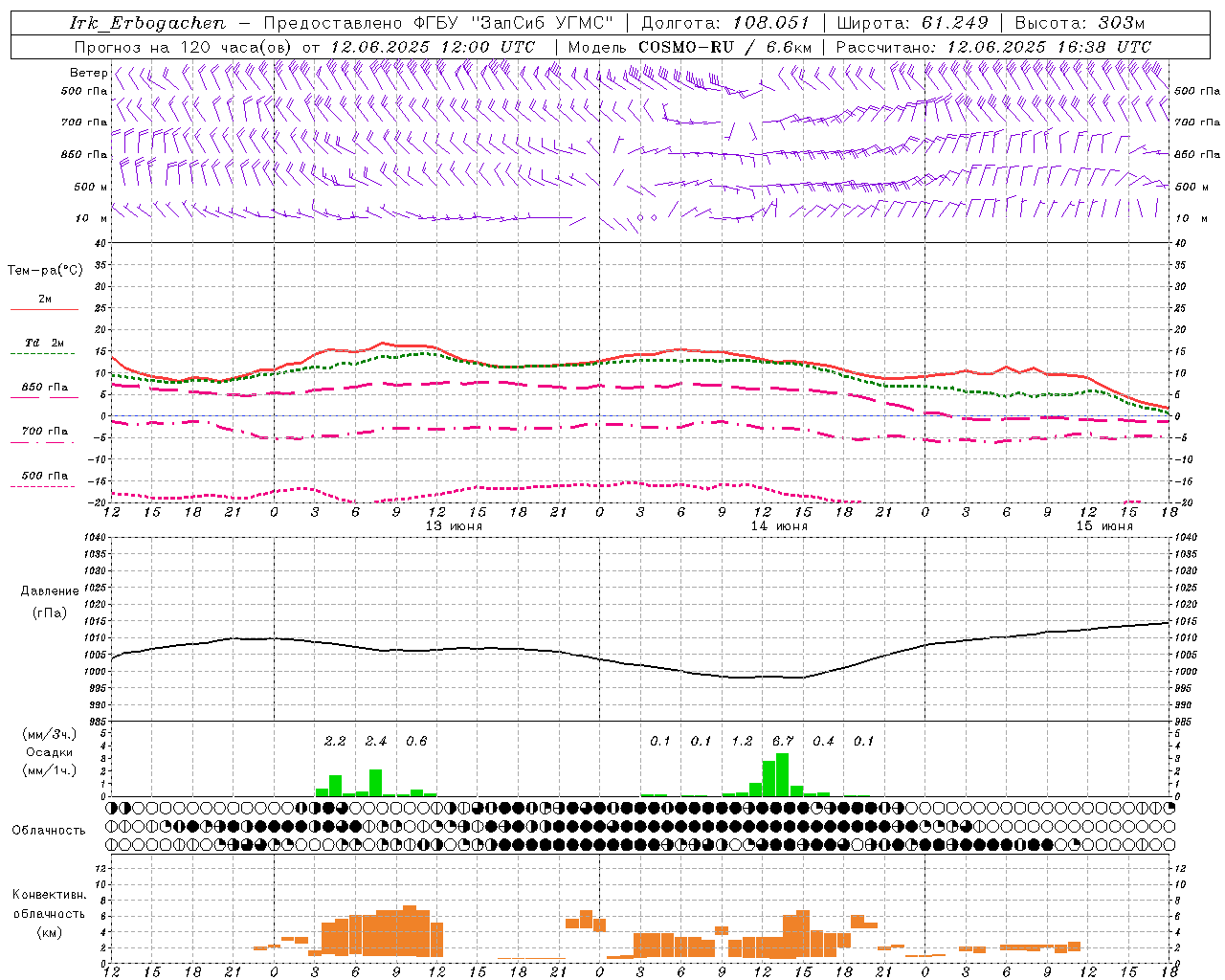Click the 2.4 precipitation total
Viewport: 1225px width, 980px height.
pos(376,741)
